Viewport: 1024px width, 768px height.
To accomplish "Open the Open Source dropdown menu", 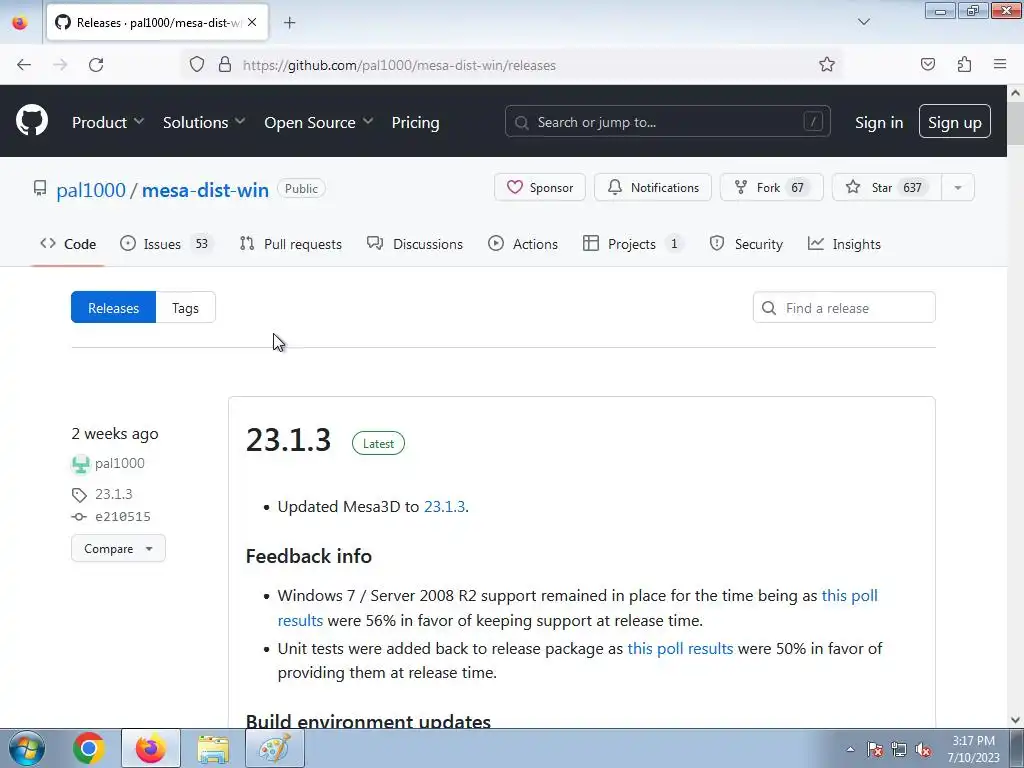I will (319, 122).
